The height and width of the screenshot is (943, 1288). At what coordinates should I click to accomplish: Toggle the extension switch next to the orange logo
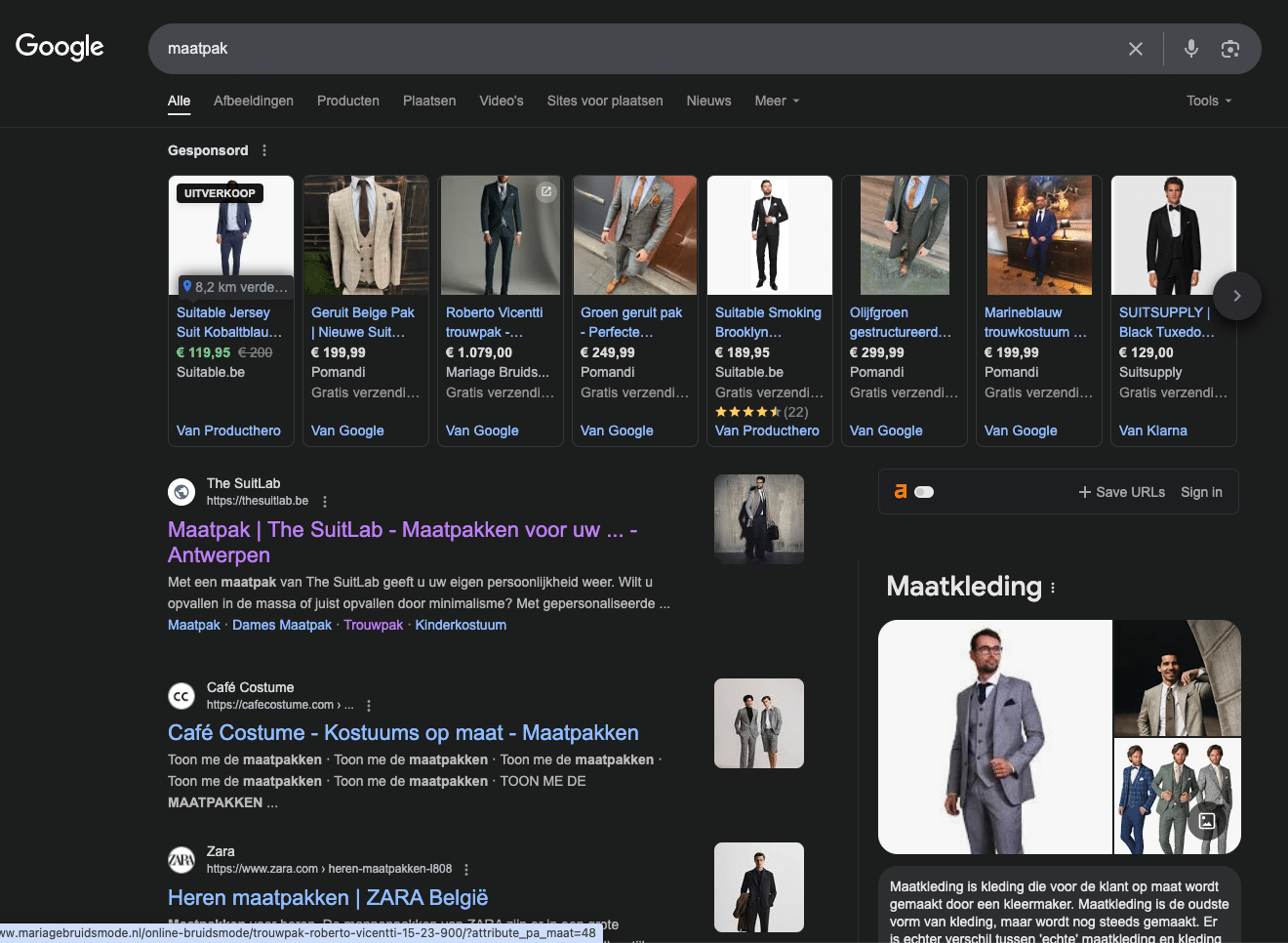(924, 492)
